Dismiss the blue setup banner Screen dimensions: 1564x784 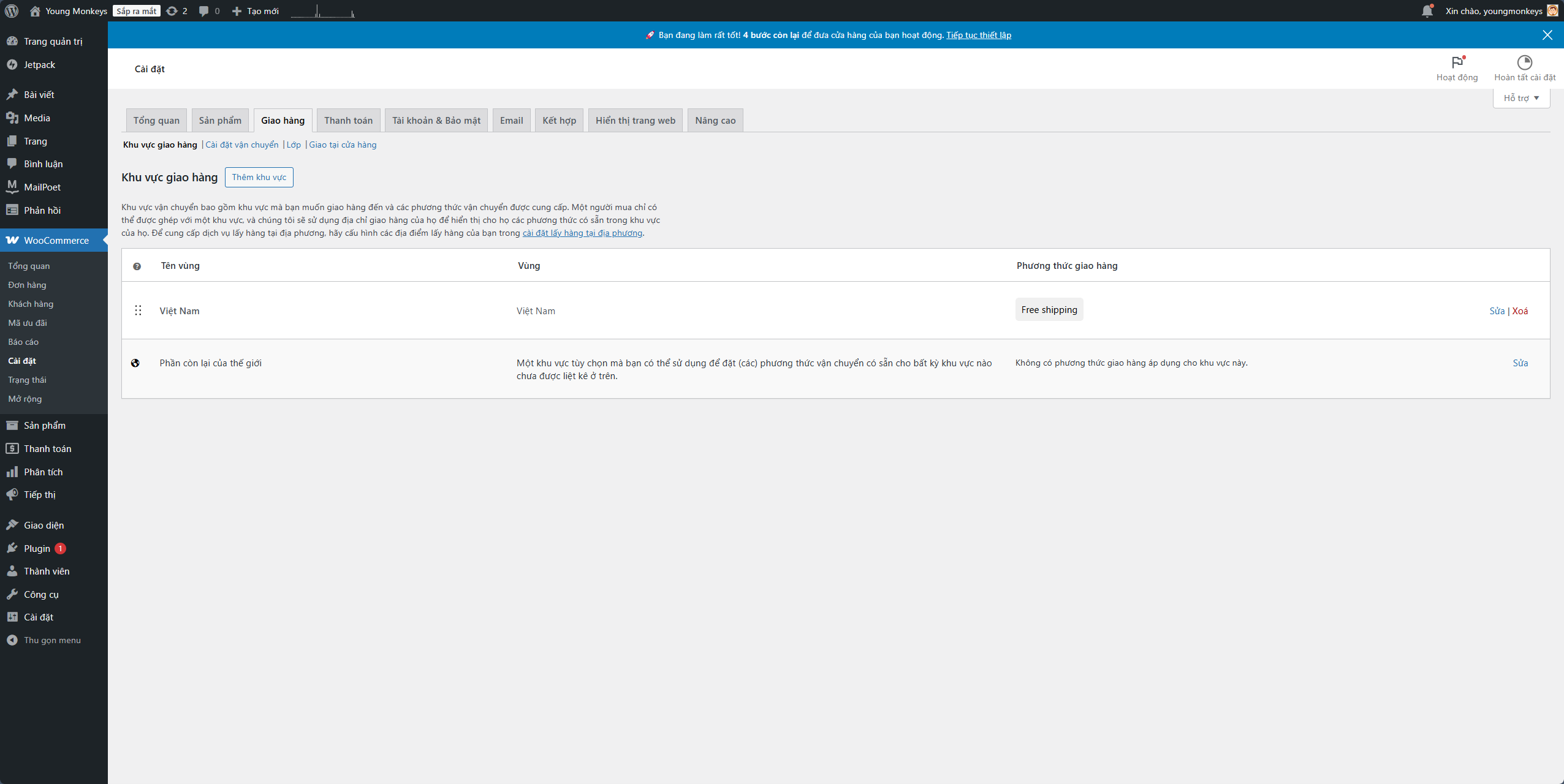coord(1547,35)
